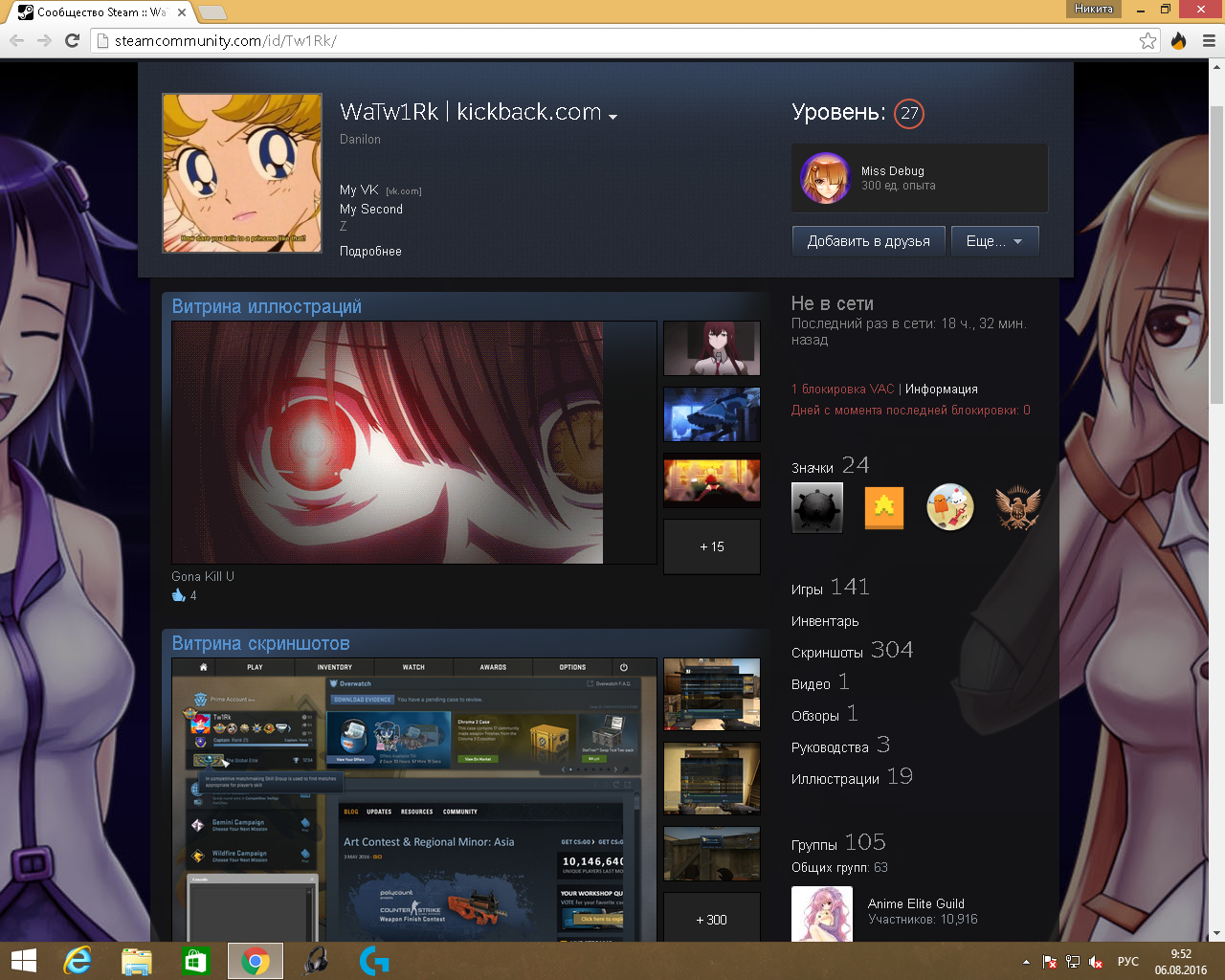1225x980 pixels.
Task: Open the large CS:GO menu screenshot
Action: coord(414,800)
